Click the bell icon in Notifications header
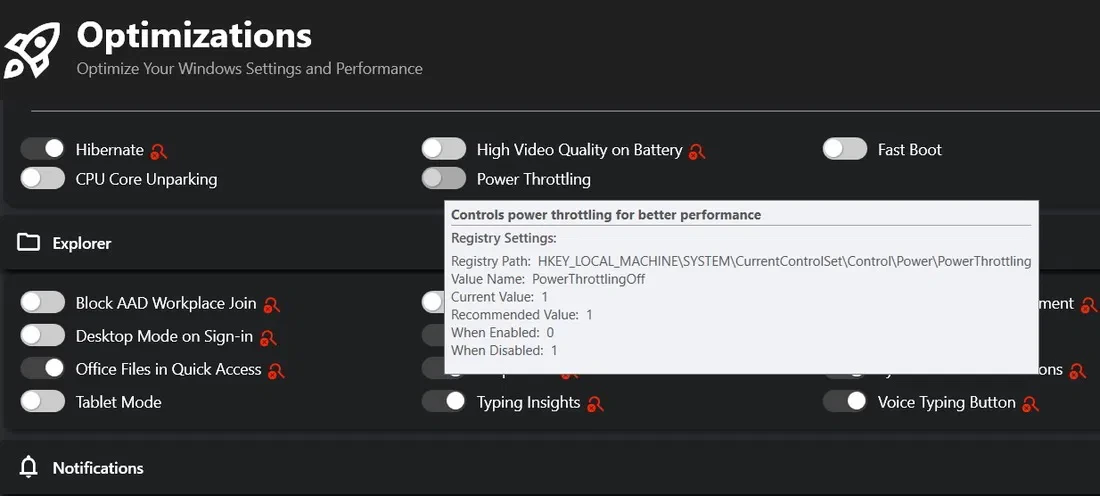The width and height of the screenshot is (1100, 496). [x=29, y=467]
